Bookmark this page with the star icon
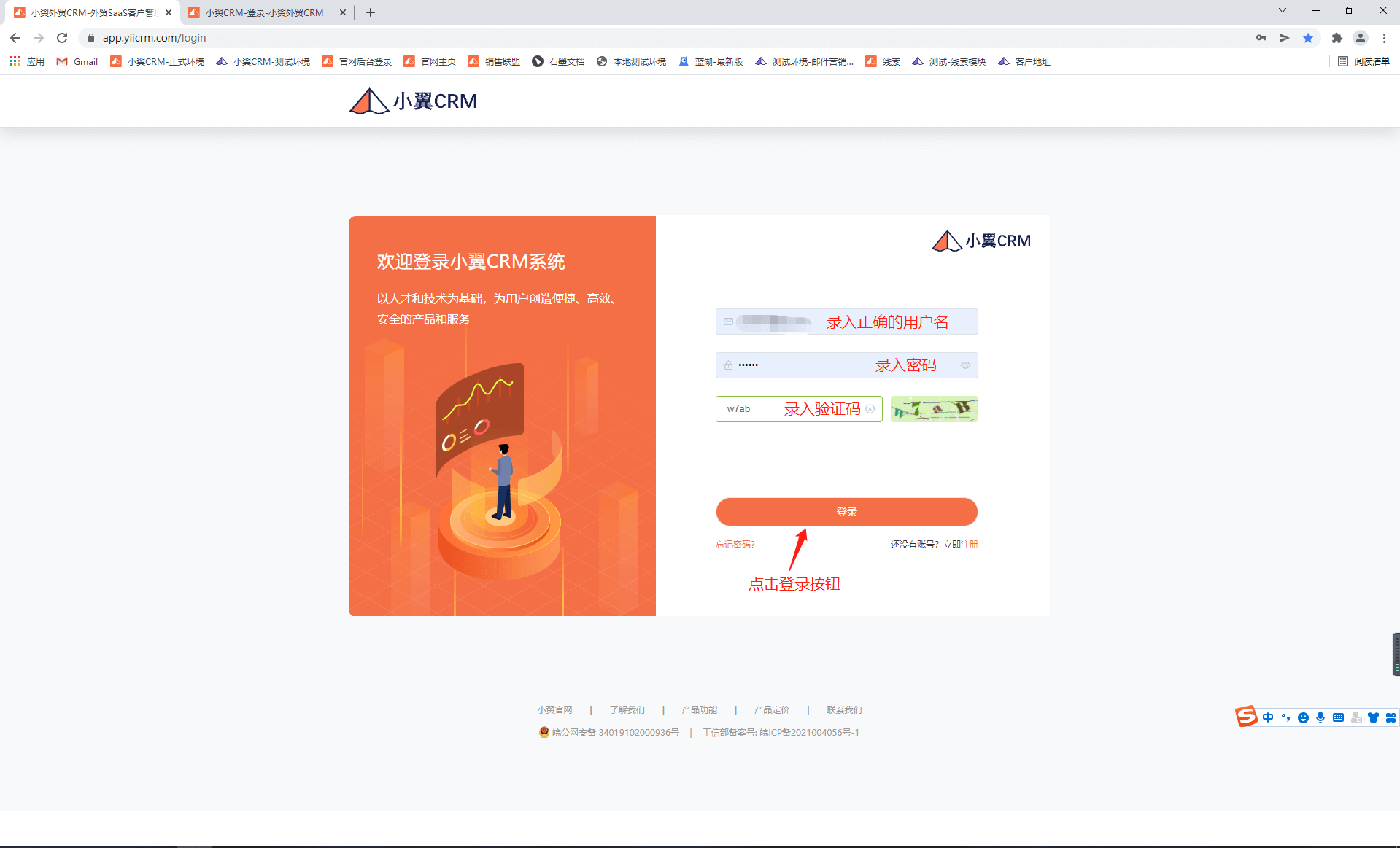This screenshot has height=848, width=1400. pyautogui.click(x=1308, y=38)
